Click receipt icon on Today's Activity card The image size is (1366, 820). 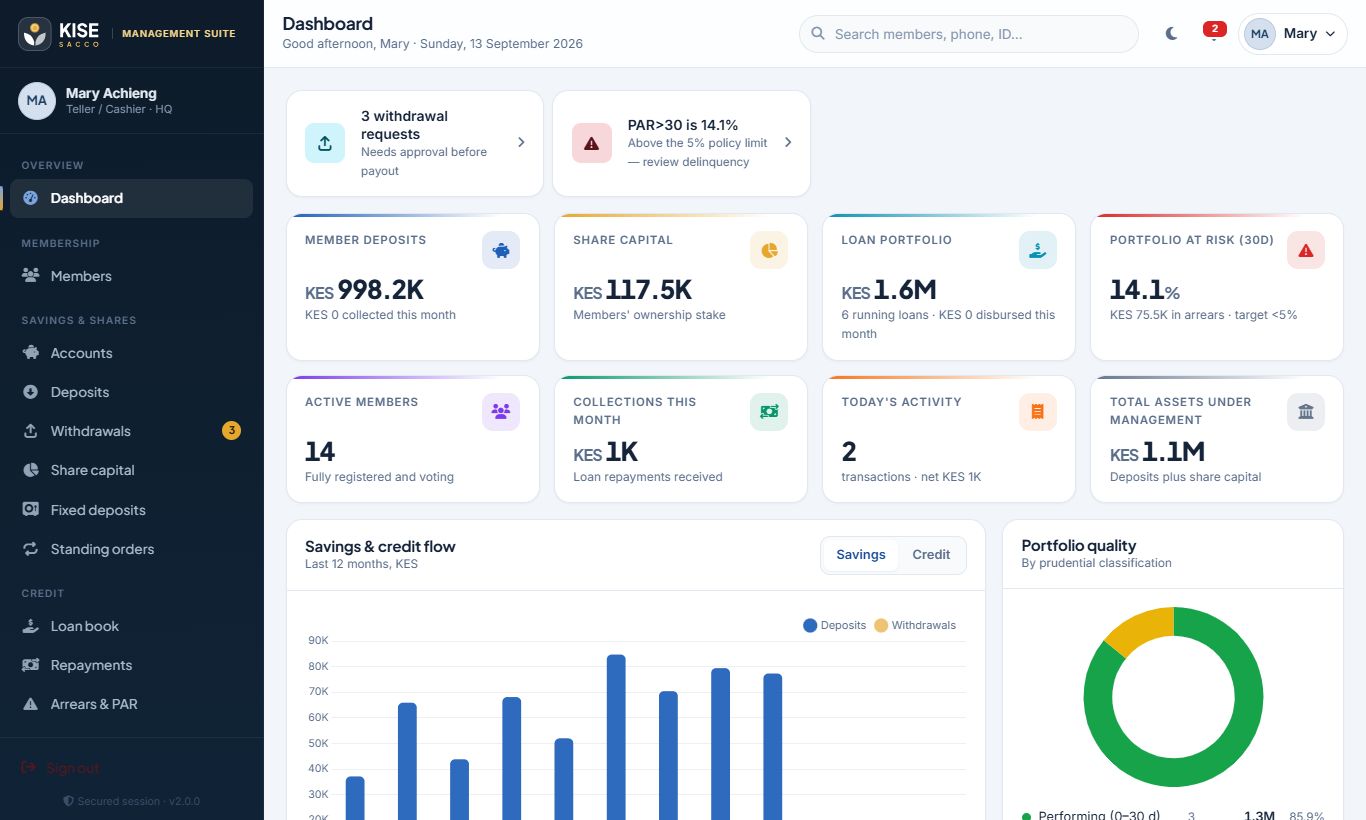1038,412
